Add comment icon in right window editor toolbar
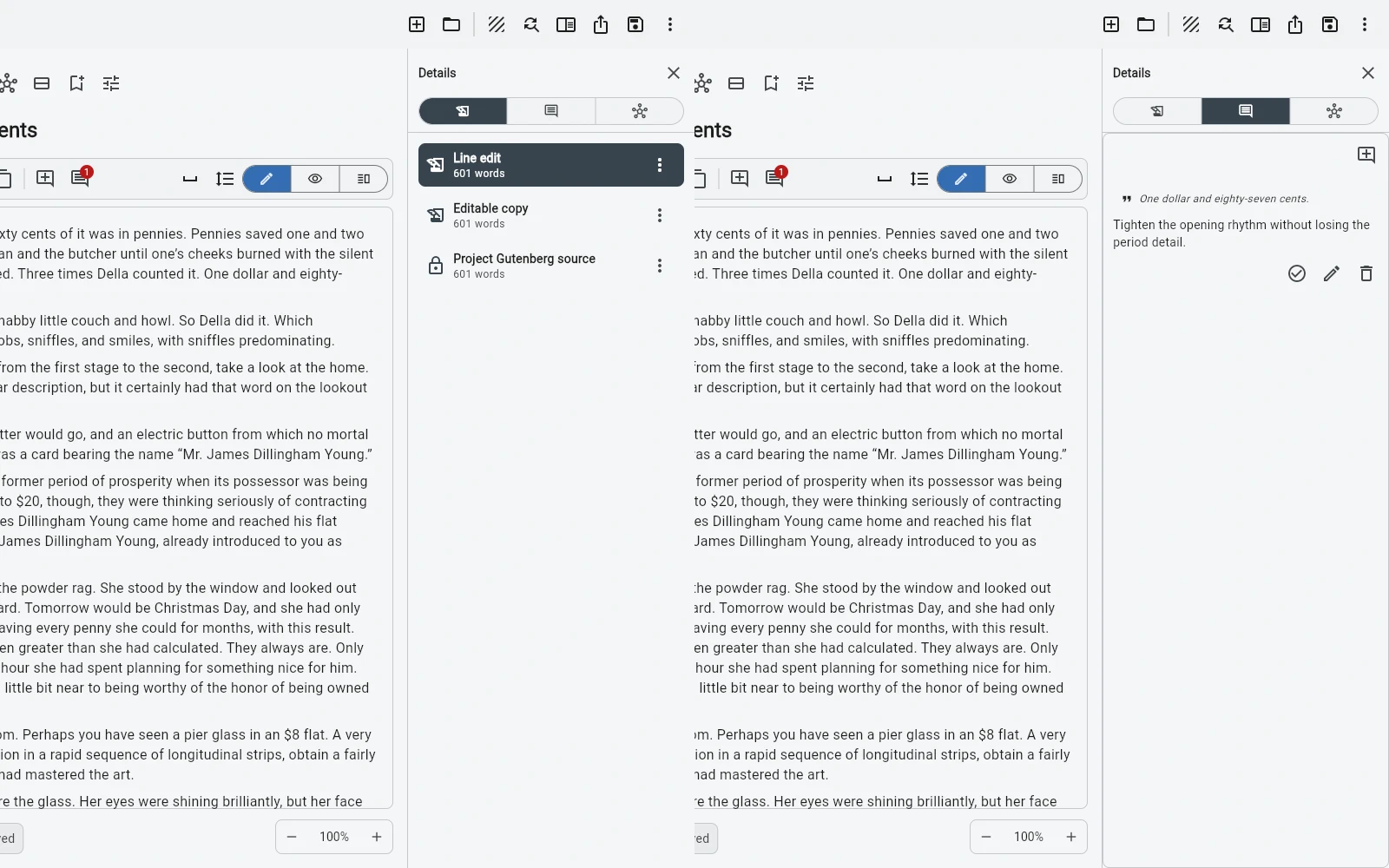Image resolution: width=1389 pixels, height=868 pixels. tap(740, 178)
